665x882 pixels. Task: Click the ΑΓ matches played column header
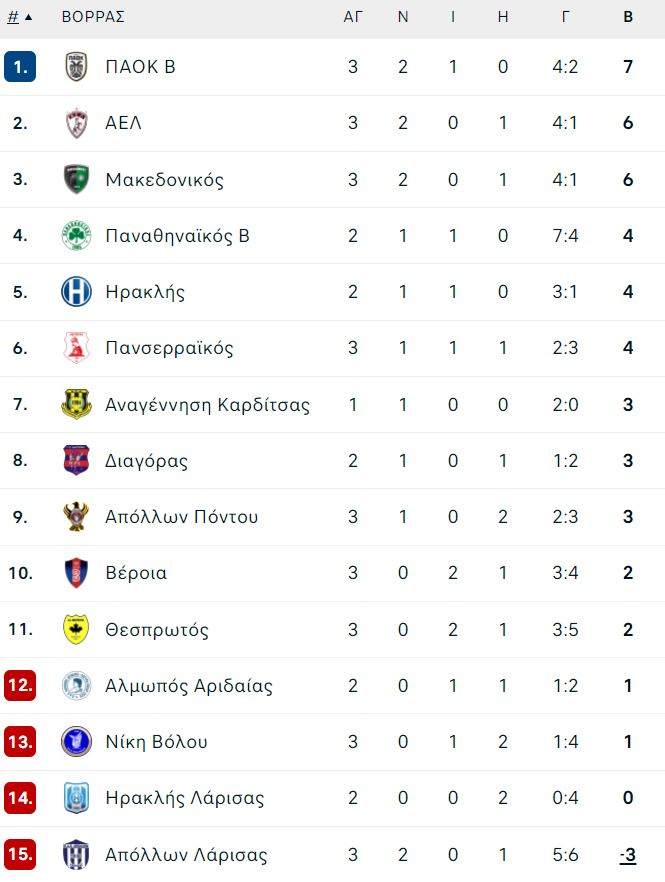pos(353,17)
